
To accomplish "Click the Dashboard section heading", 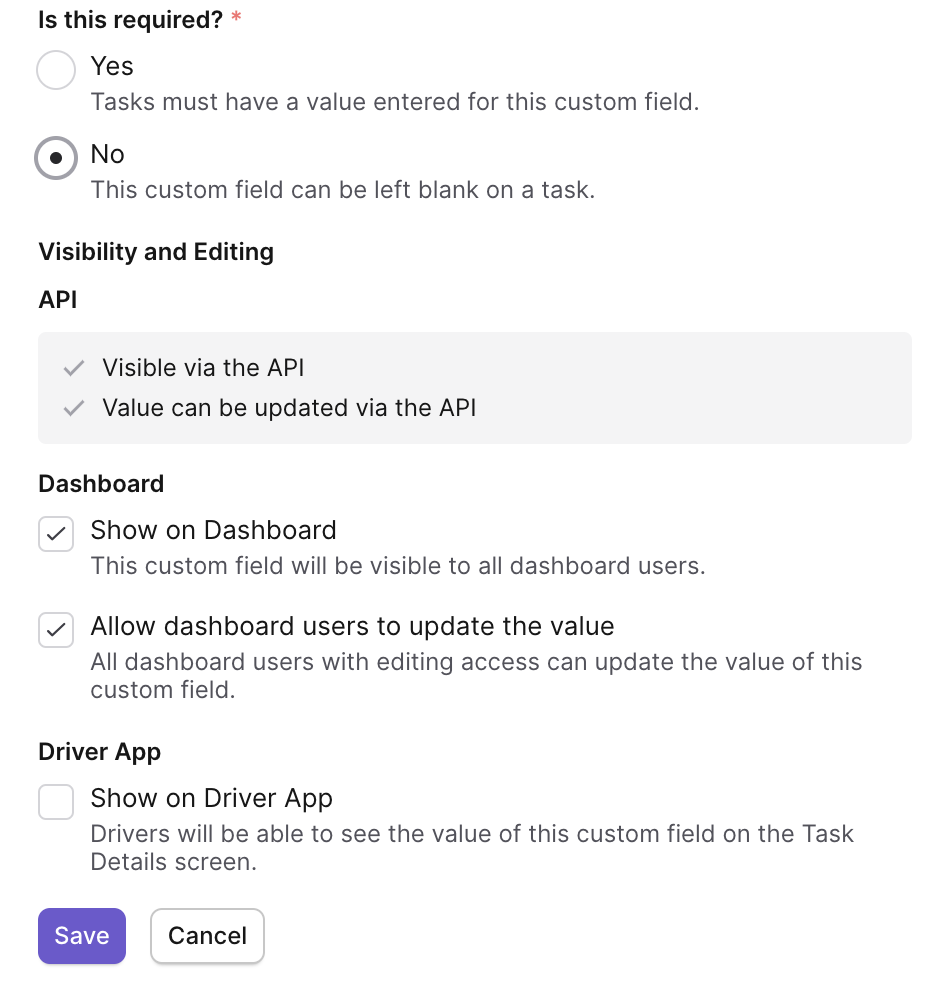I will click(101, 484).
